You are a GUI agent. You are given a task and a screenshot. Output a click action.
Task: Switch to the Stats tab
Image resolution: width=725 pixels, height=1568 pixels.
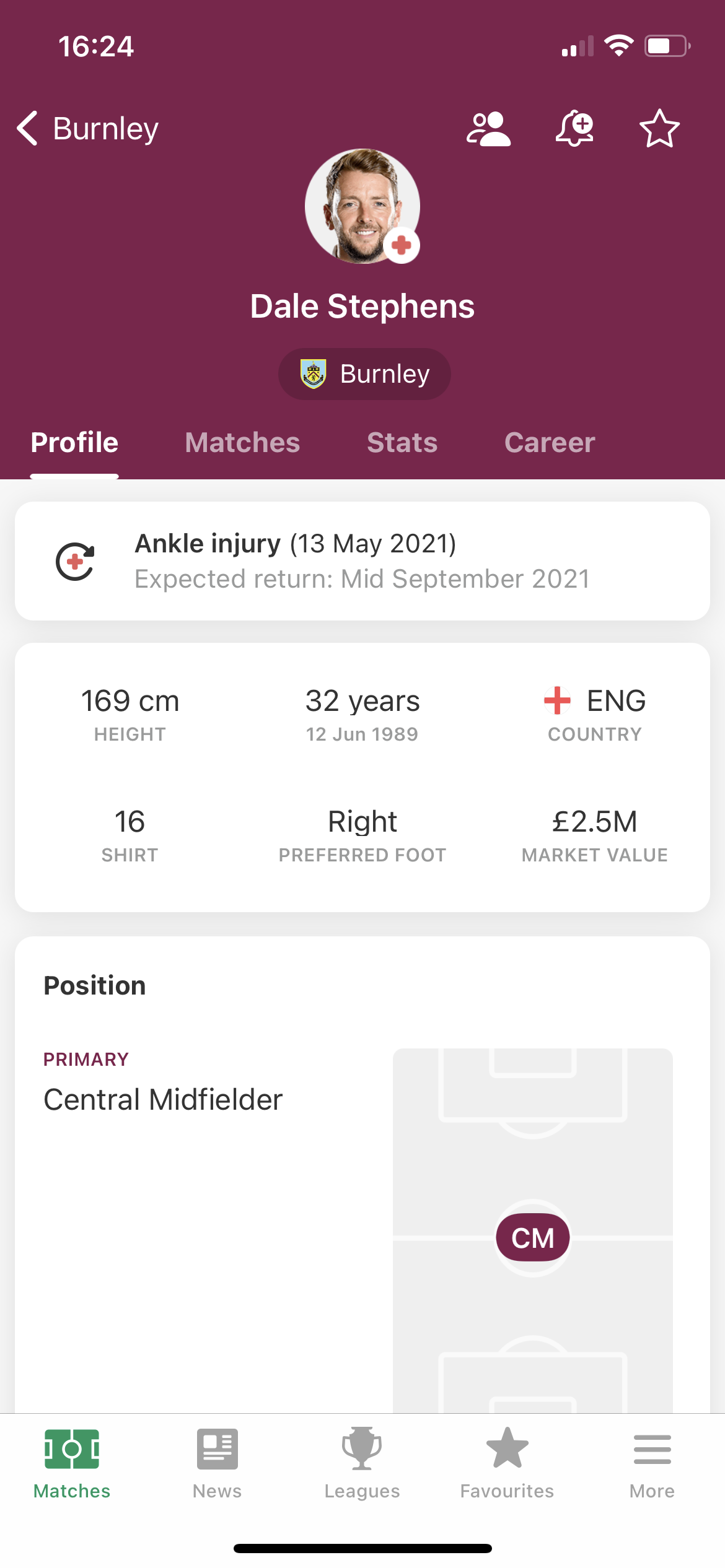coord(402,442)
